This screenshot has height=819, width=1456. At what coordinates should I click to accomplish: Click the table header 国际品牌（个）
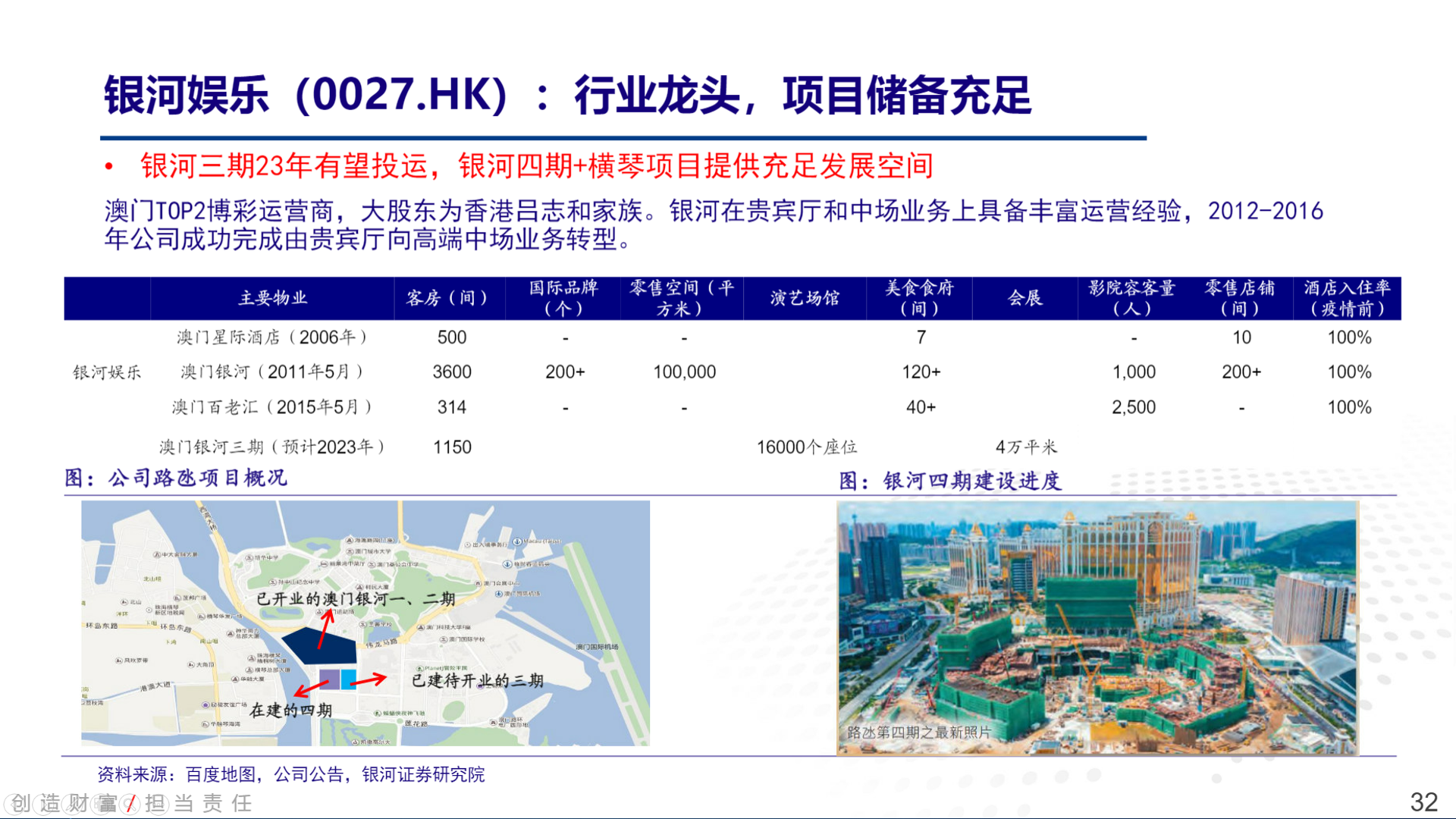pos(563,298)
